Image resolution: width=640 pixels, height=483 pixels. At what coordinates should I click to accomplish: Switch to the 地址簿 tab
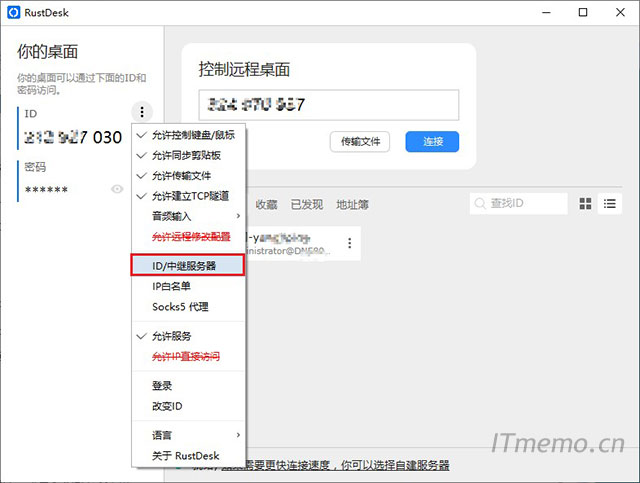(352, 204)
